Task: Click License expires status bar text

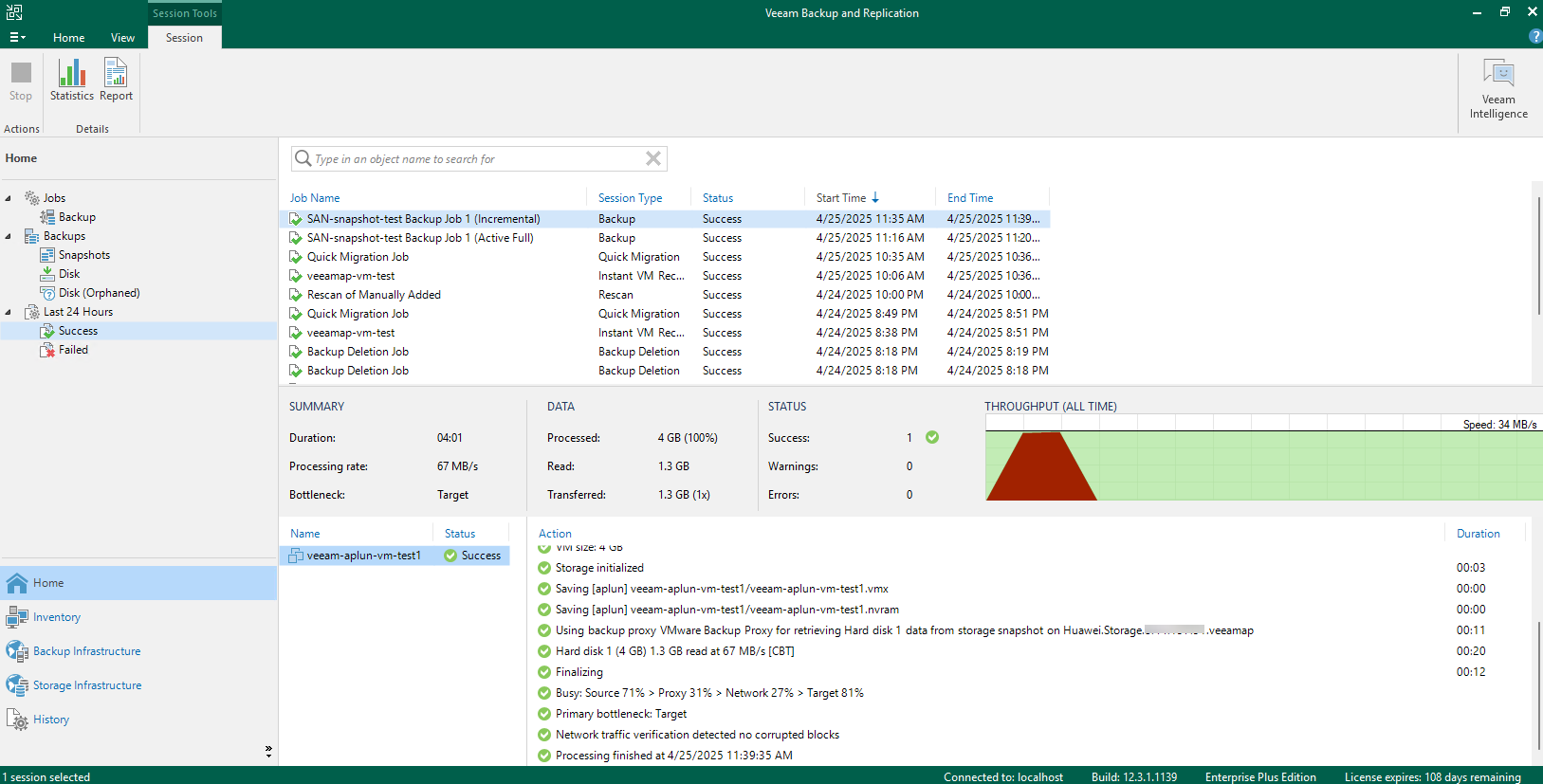Action: pos(1432,776)
